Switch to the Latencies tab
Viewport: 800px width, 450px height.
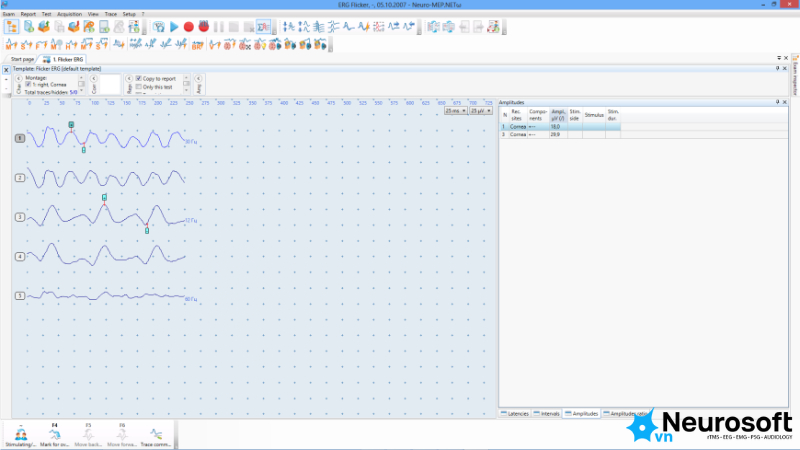pos(515,414)
